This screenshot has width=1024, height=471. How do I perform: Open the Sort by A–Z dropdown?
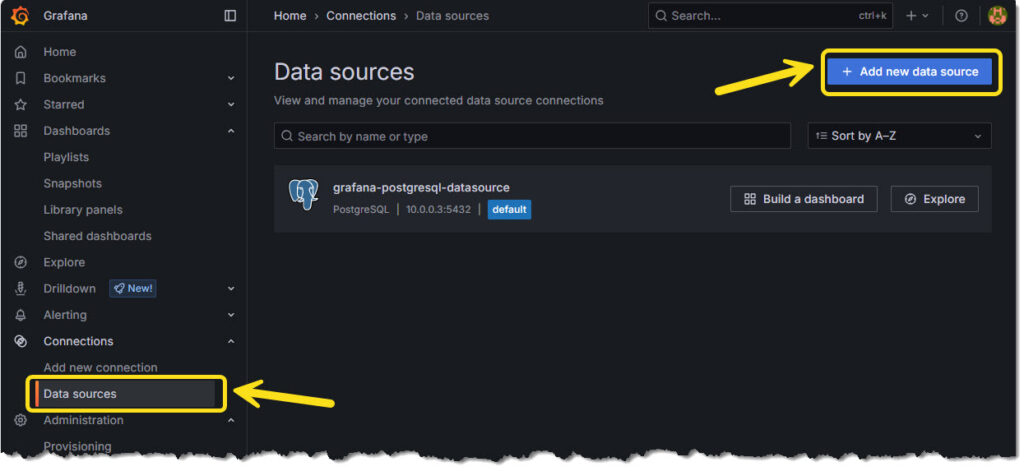(899, 136)
